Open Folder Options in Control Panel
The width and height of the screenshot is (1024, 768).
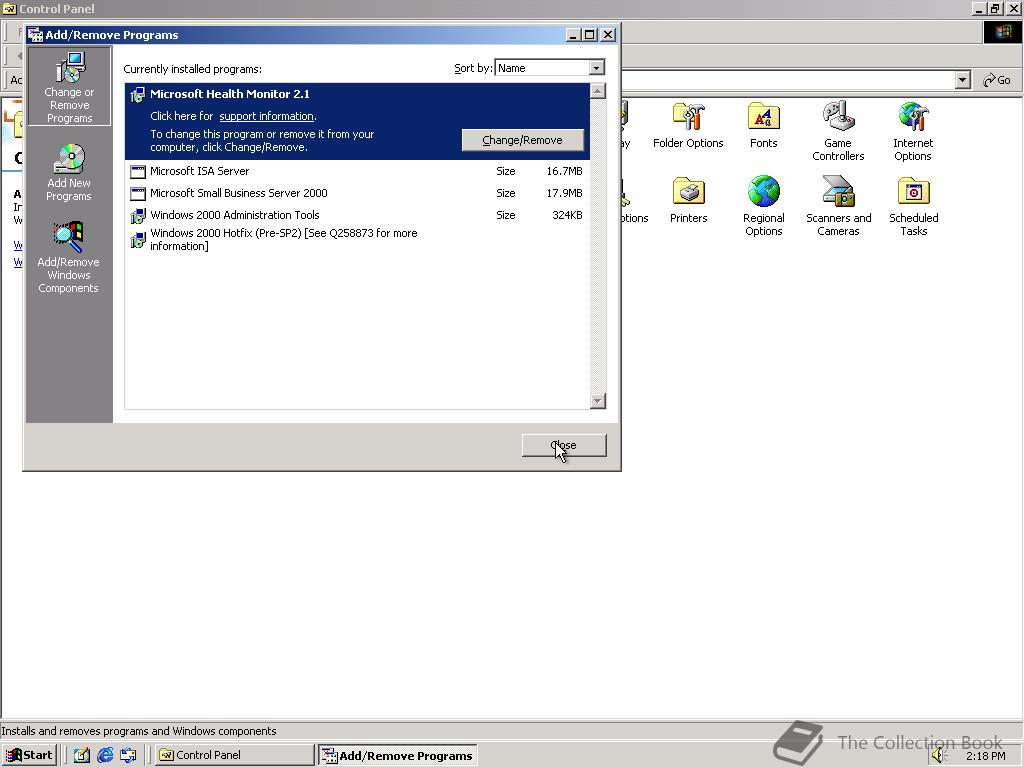pos(688,125)
